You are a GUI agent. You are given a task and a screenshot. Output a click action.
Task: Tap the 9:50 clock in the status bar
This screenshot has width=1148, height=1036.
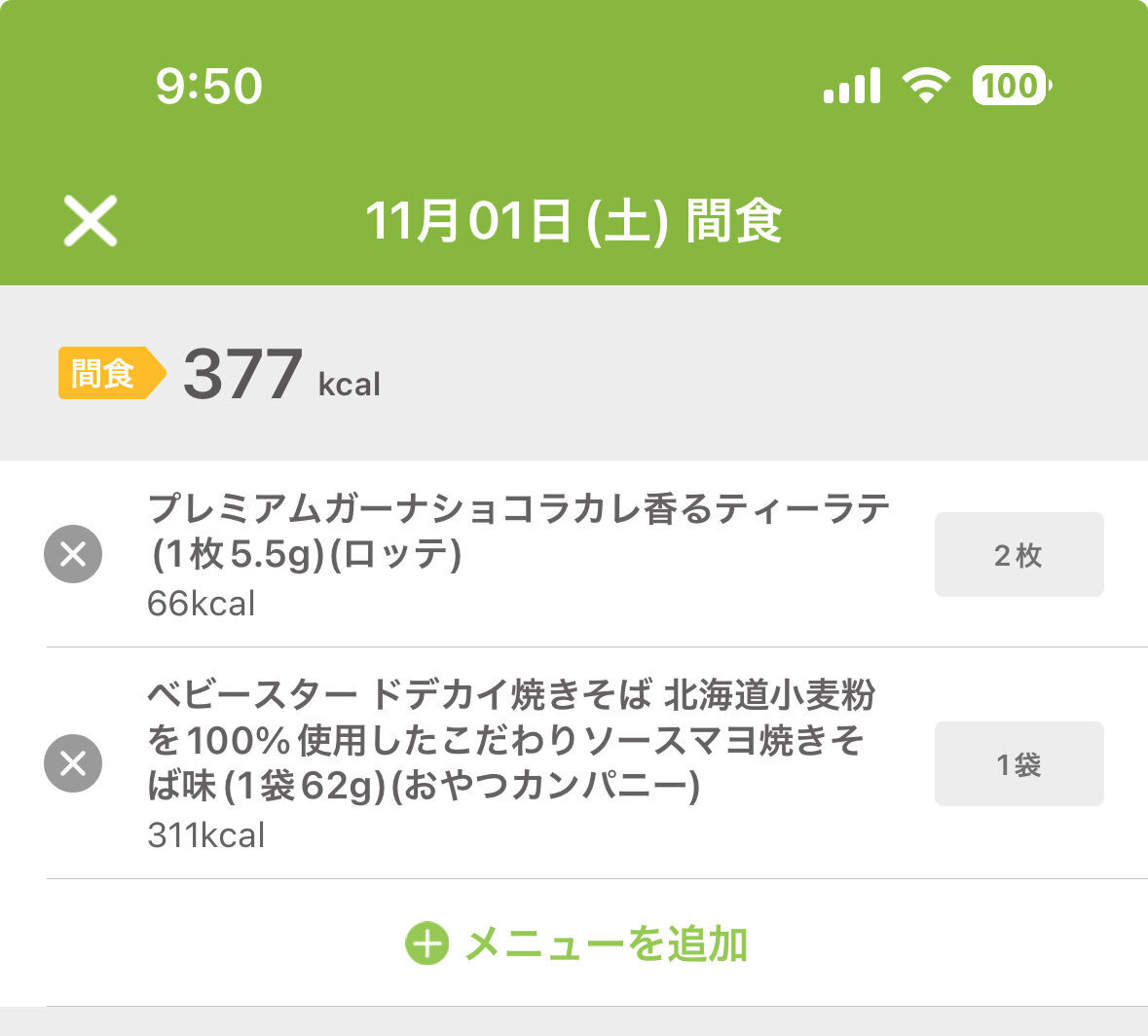click(x=208, y=86)
